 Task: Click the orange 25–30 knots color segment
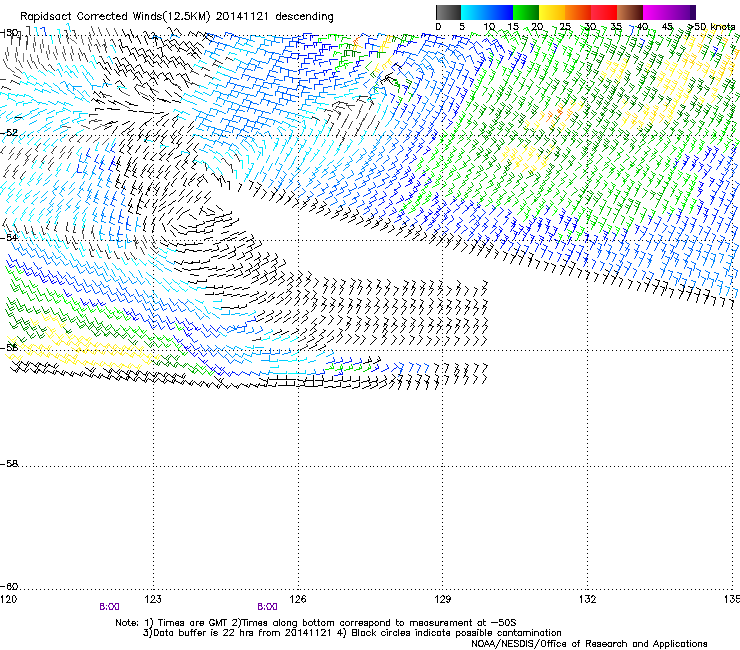click(x=578, y=12)
